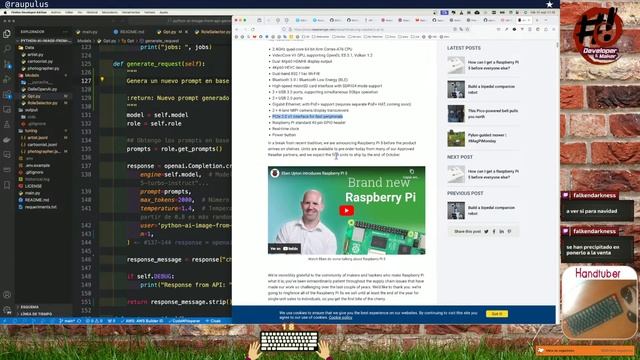This screenshot has height=360, width=640.
Task: Open DalleOpenAI.py in the Models folder
Action: (x=42, y=89)
